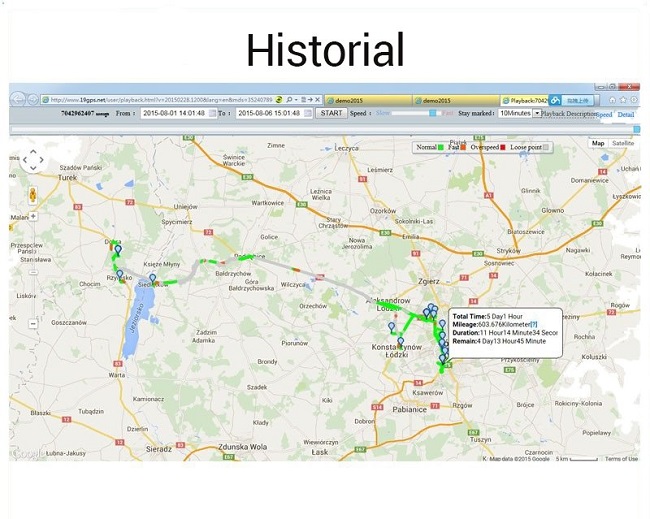The height and width of the screenshot is (519, 650).
Task: Click the Street View pegman icon
Action: pos(33,195)
